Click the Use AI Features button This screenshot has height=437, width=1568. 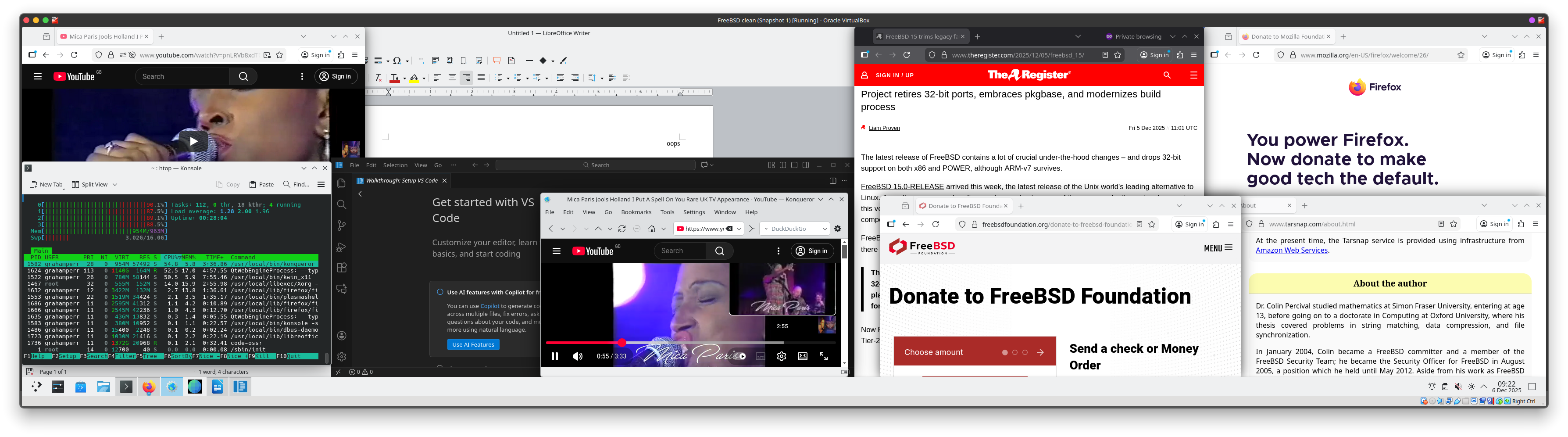(473, 344)
